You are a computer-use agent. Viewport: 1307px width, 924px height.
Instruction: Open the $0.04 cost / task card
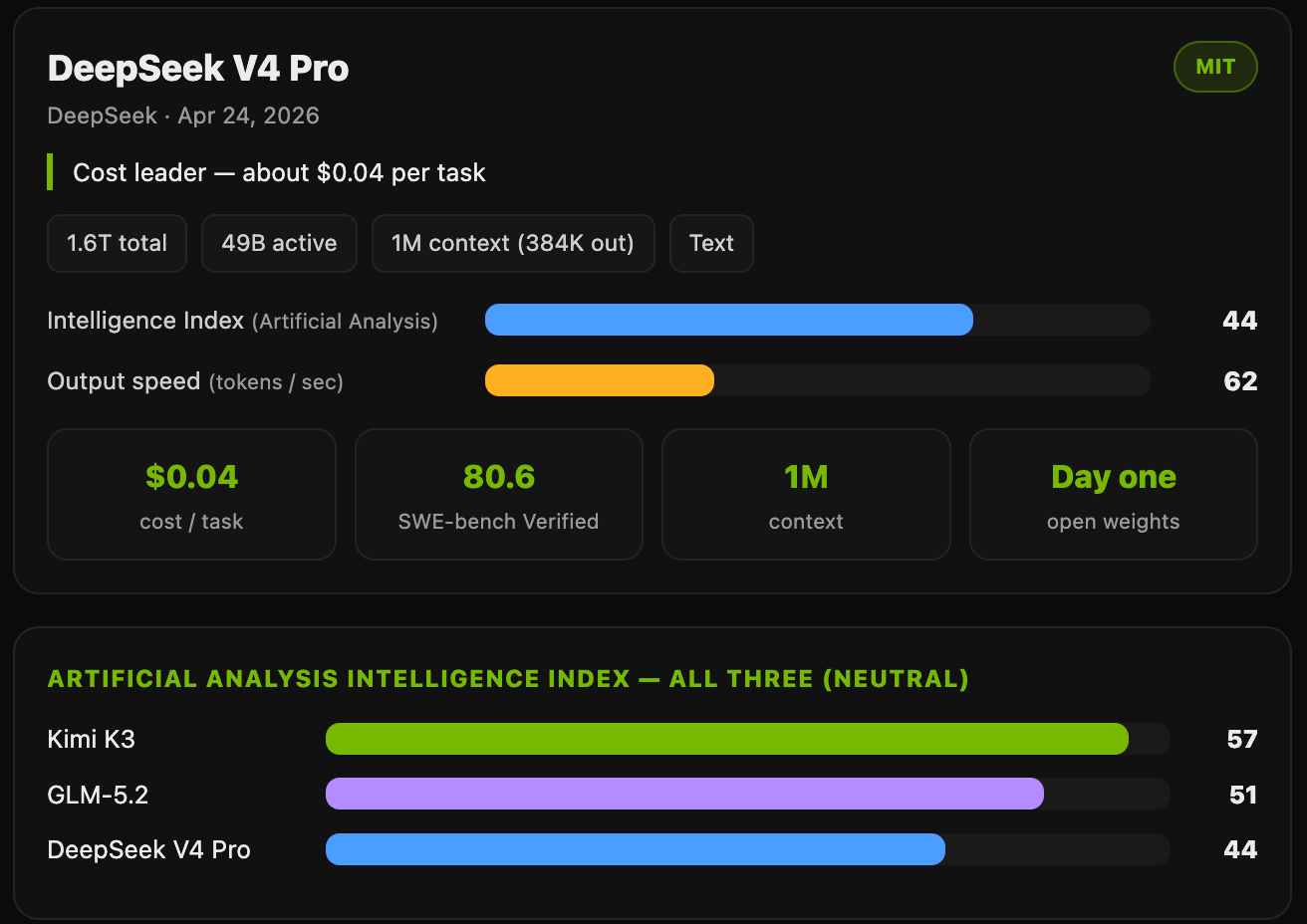(191, 494)
